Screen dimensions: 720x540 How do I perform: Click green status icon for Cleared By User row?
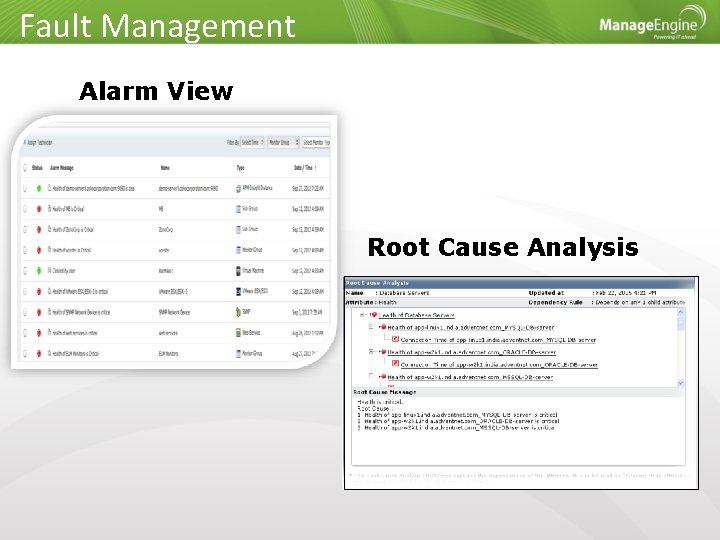click(x=39, y=271)
